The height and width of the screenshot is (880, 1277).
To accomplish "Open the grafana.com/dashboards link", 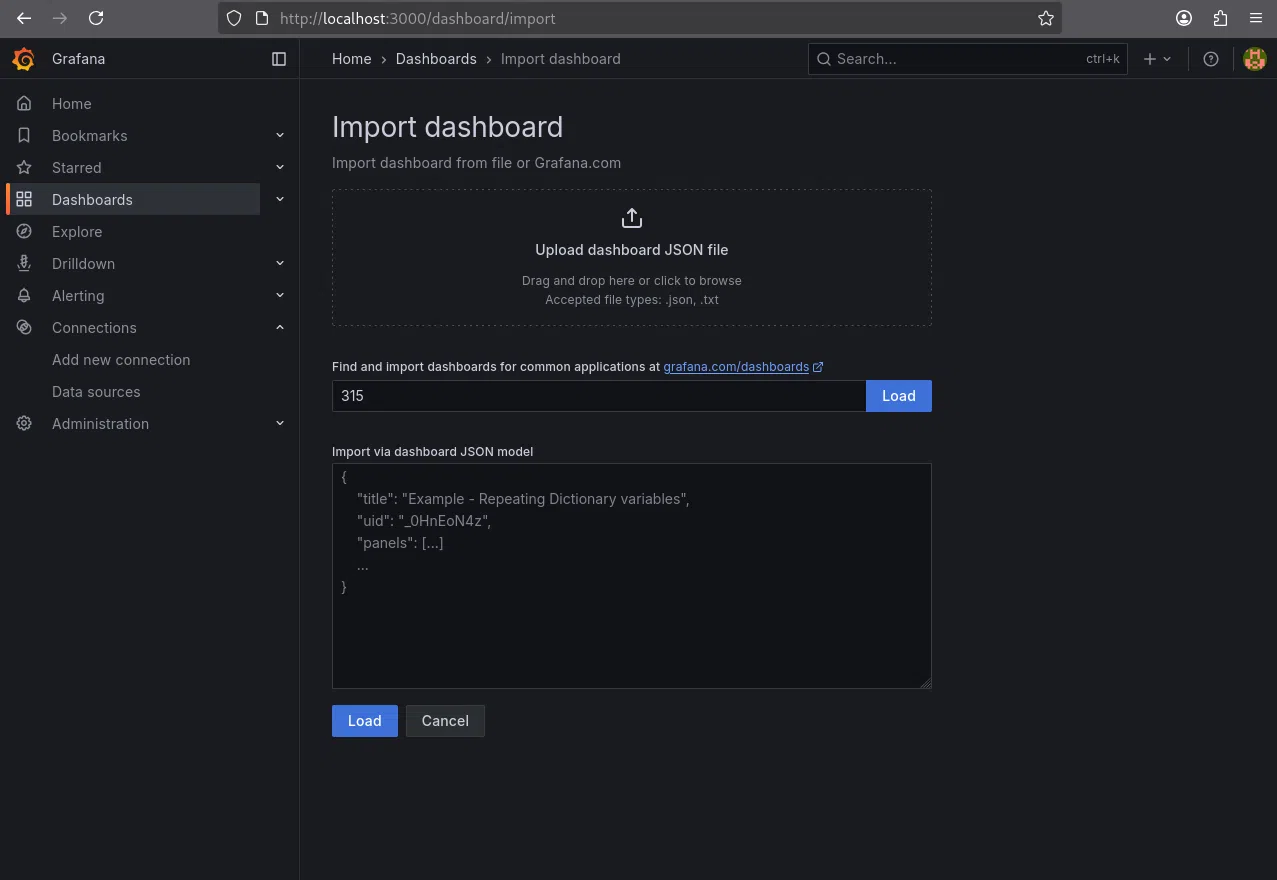I will click(736, 367).
